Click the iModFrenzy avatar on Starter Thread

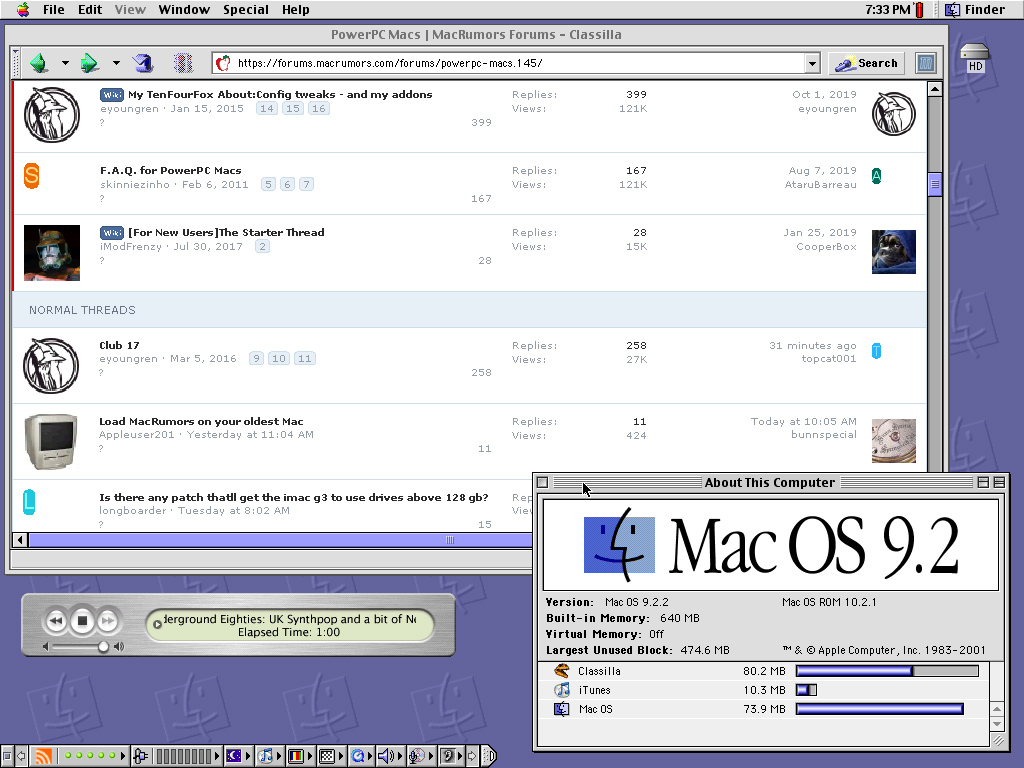(x=52, y=253)
